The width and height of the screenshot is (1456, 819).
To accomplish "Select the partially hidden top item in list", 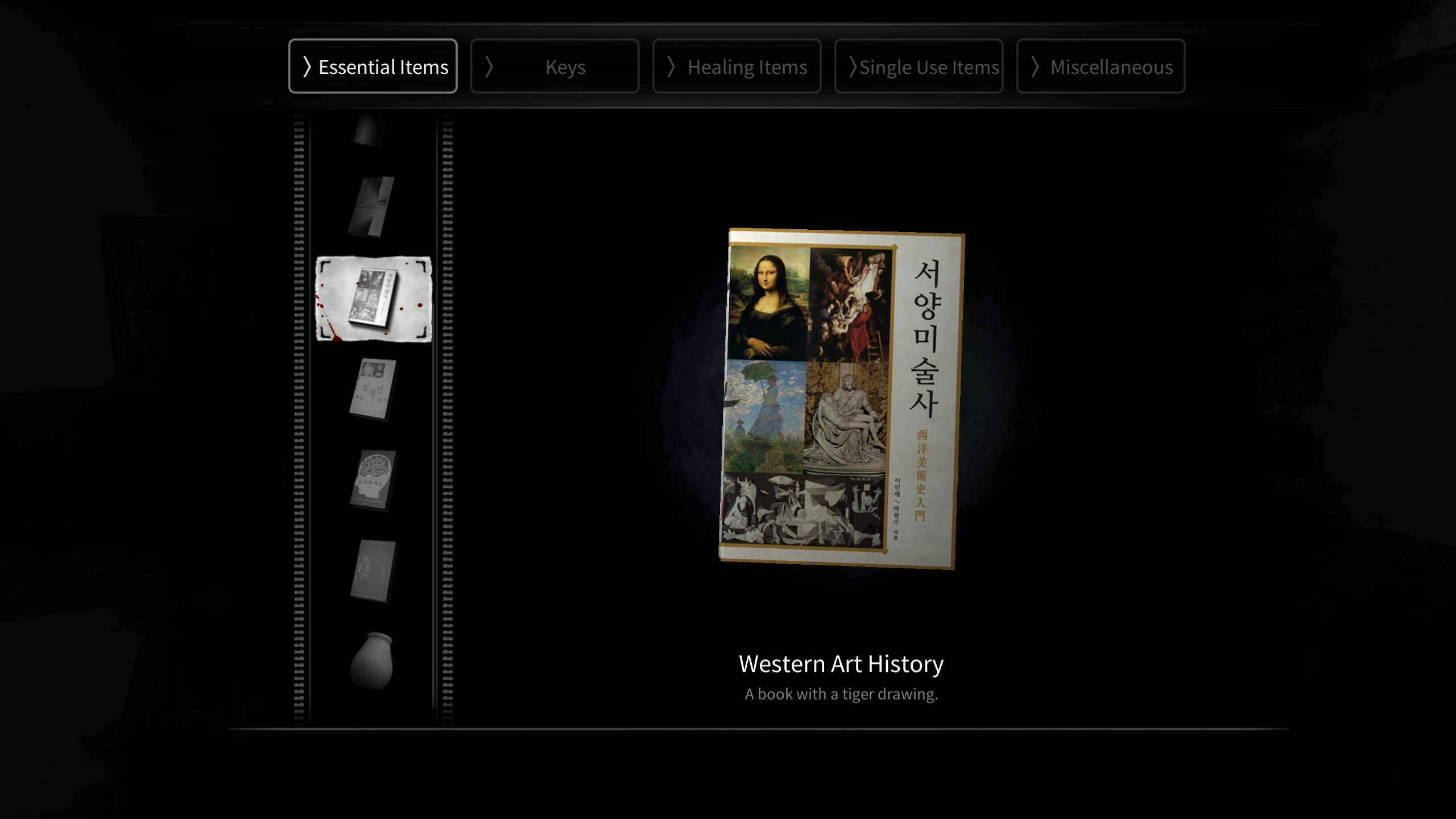I will (x=370, y=130).
